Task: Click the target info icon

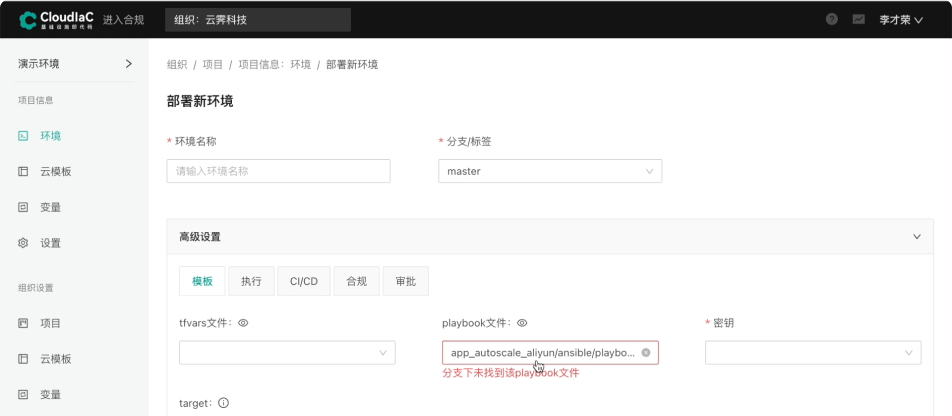Action: click(223, 403)
